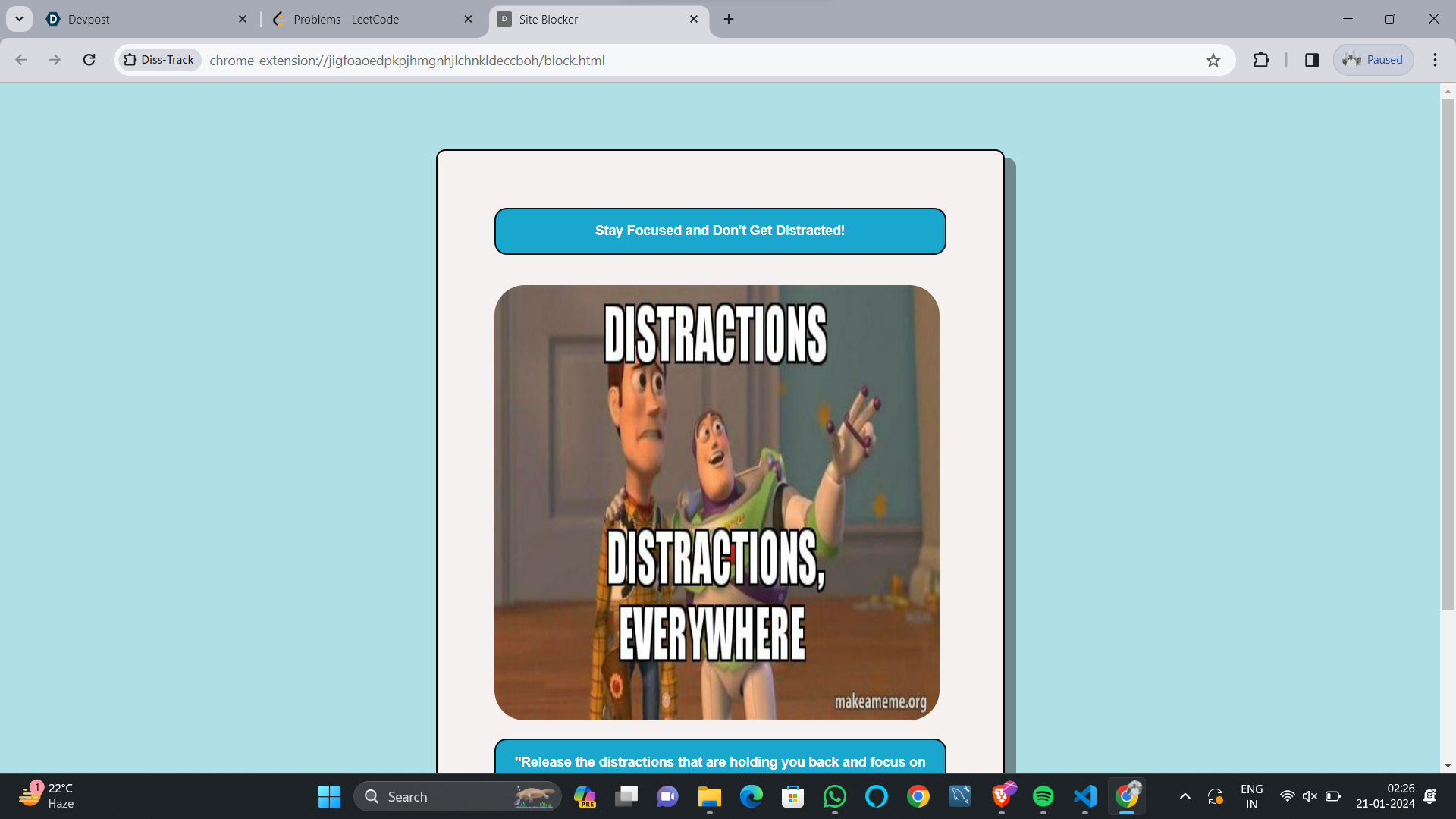Click the page scrollbar down arrow
This screenshot has width=1456, height=819.
click(x=1448, y=766)
